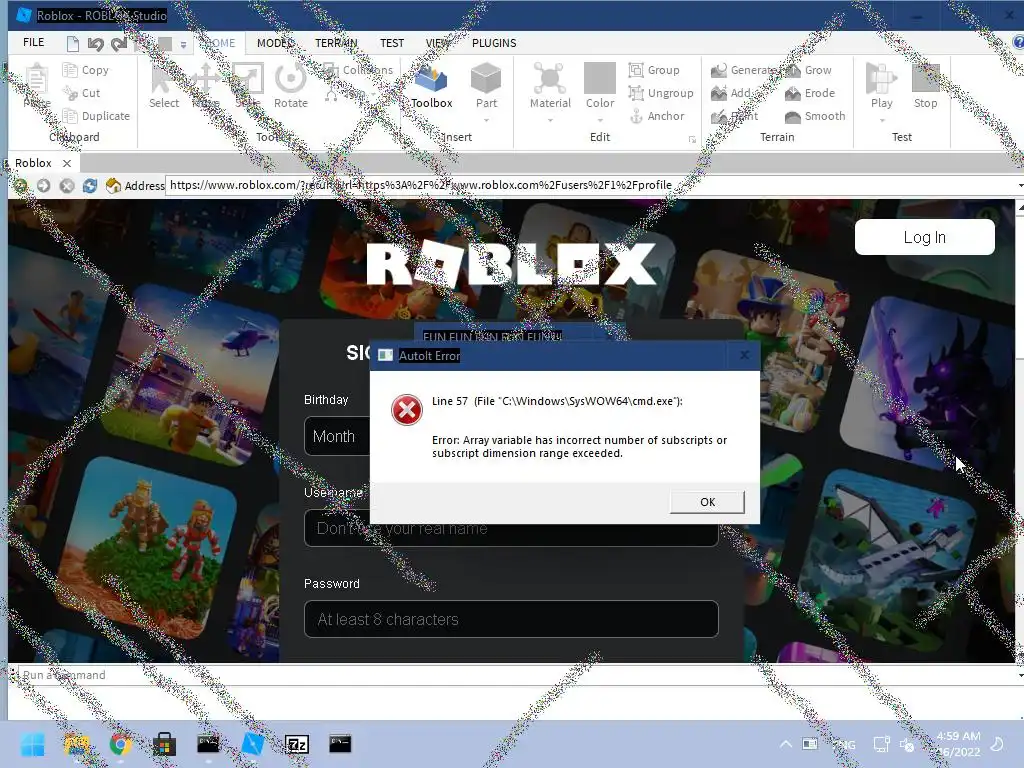Expand the Material dropdown arrow
The image size is (1024, 768).
(x=550, y=121)
